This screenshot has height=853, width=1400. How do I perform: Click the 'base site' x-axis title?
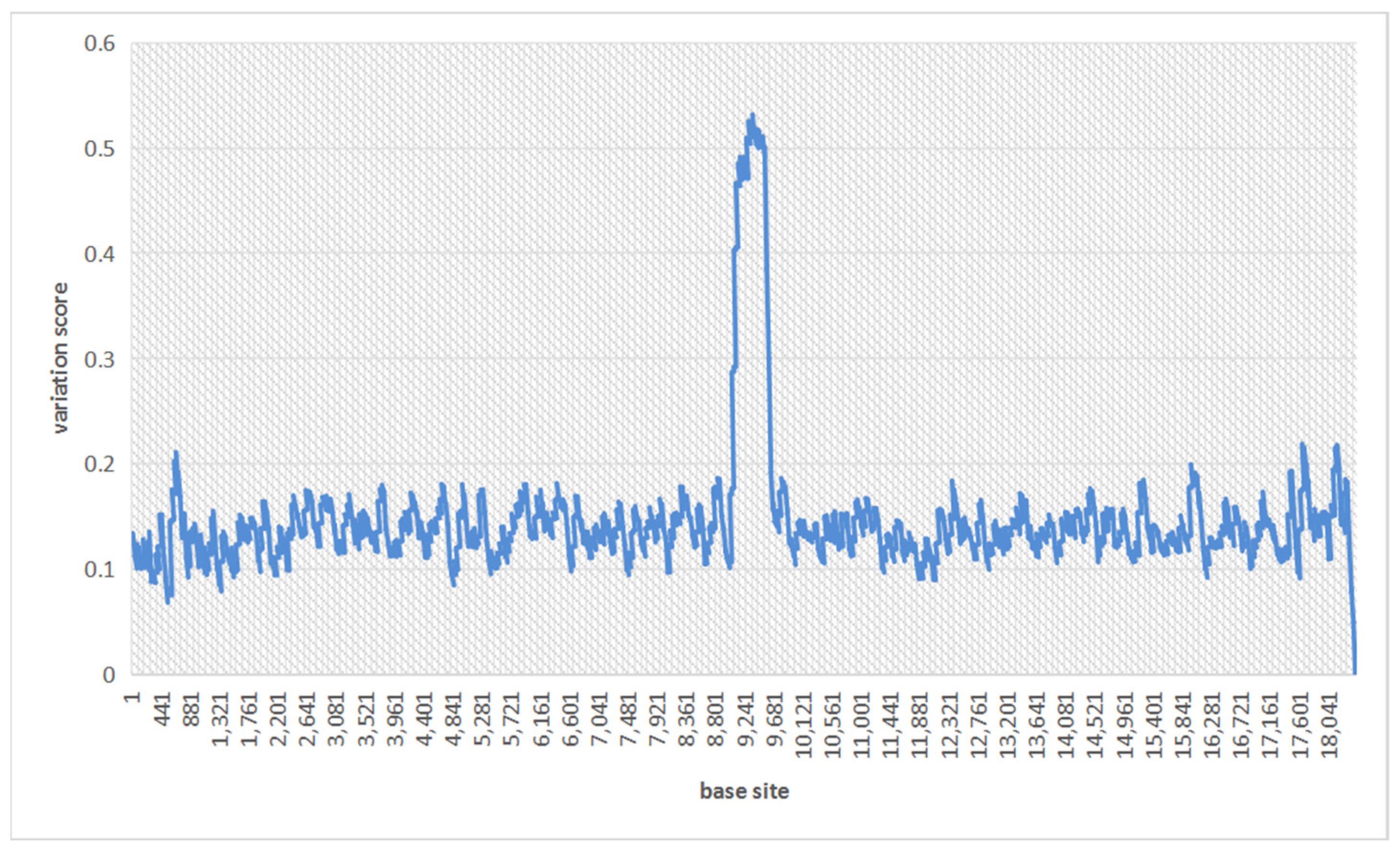tap(745, 791)
